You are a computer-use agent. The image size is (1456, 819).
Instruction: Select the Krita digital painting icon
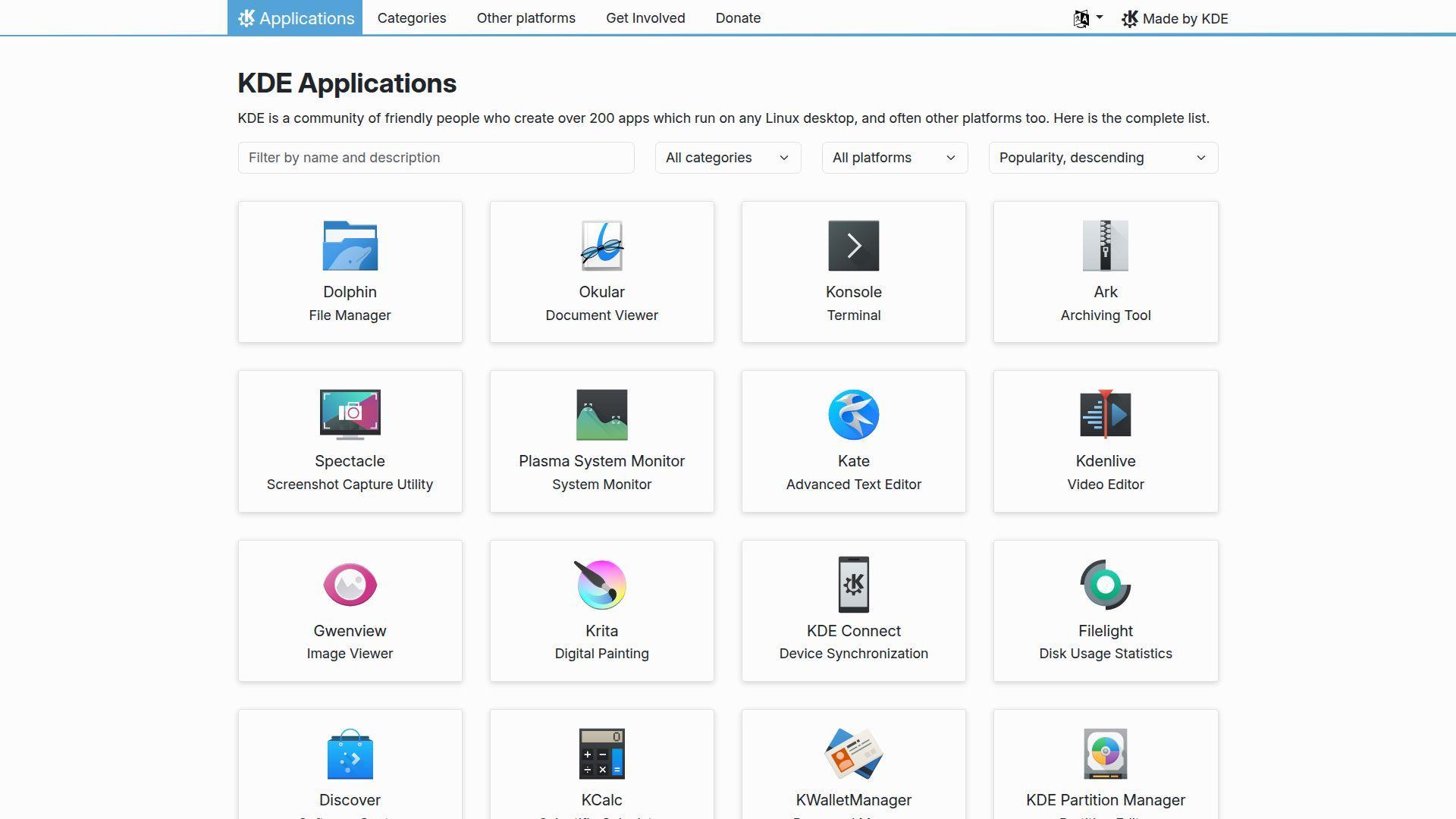click(601, 585)
